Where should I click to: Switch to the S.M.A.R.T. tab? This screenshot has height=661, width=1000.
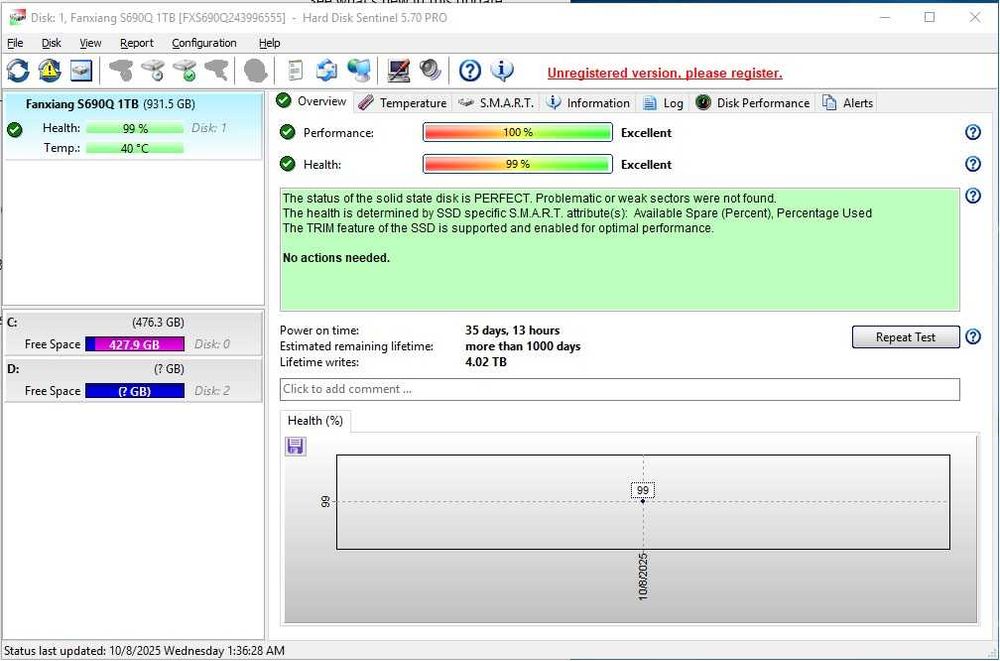(x=497, y=103)
